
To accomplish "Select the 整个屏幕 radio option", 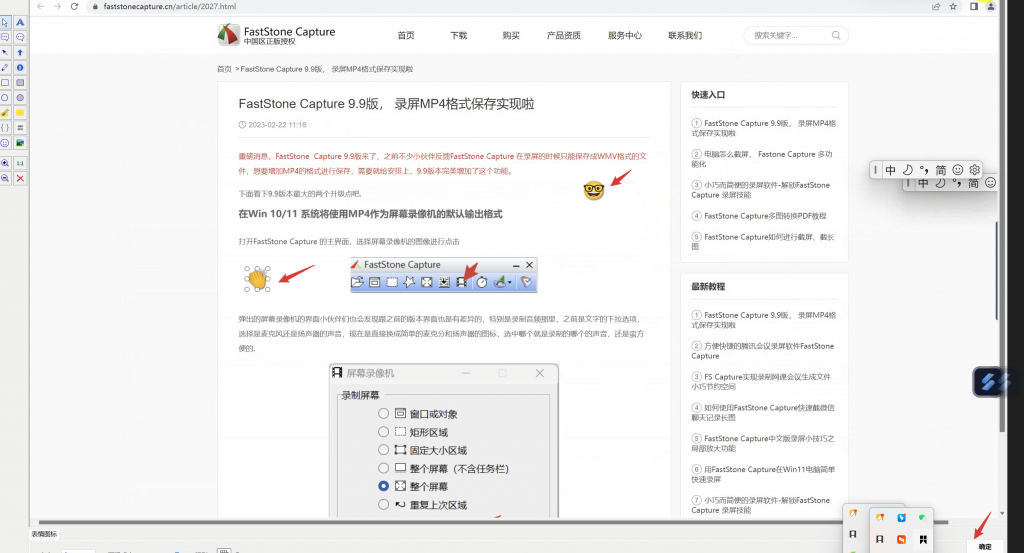I will point(383,486).
